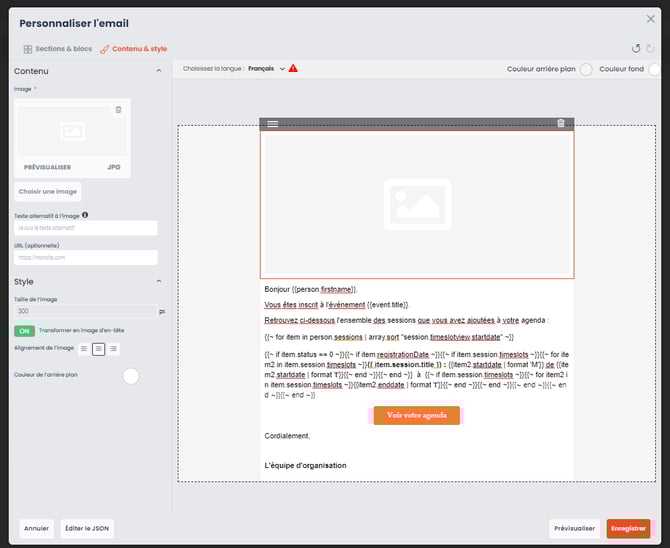The image size is (670, 548).
Task: Click the Choisir une image button
Action: pos(48,191)
